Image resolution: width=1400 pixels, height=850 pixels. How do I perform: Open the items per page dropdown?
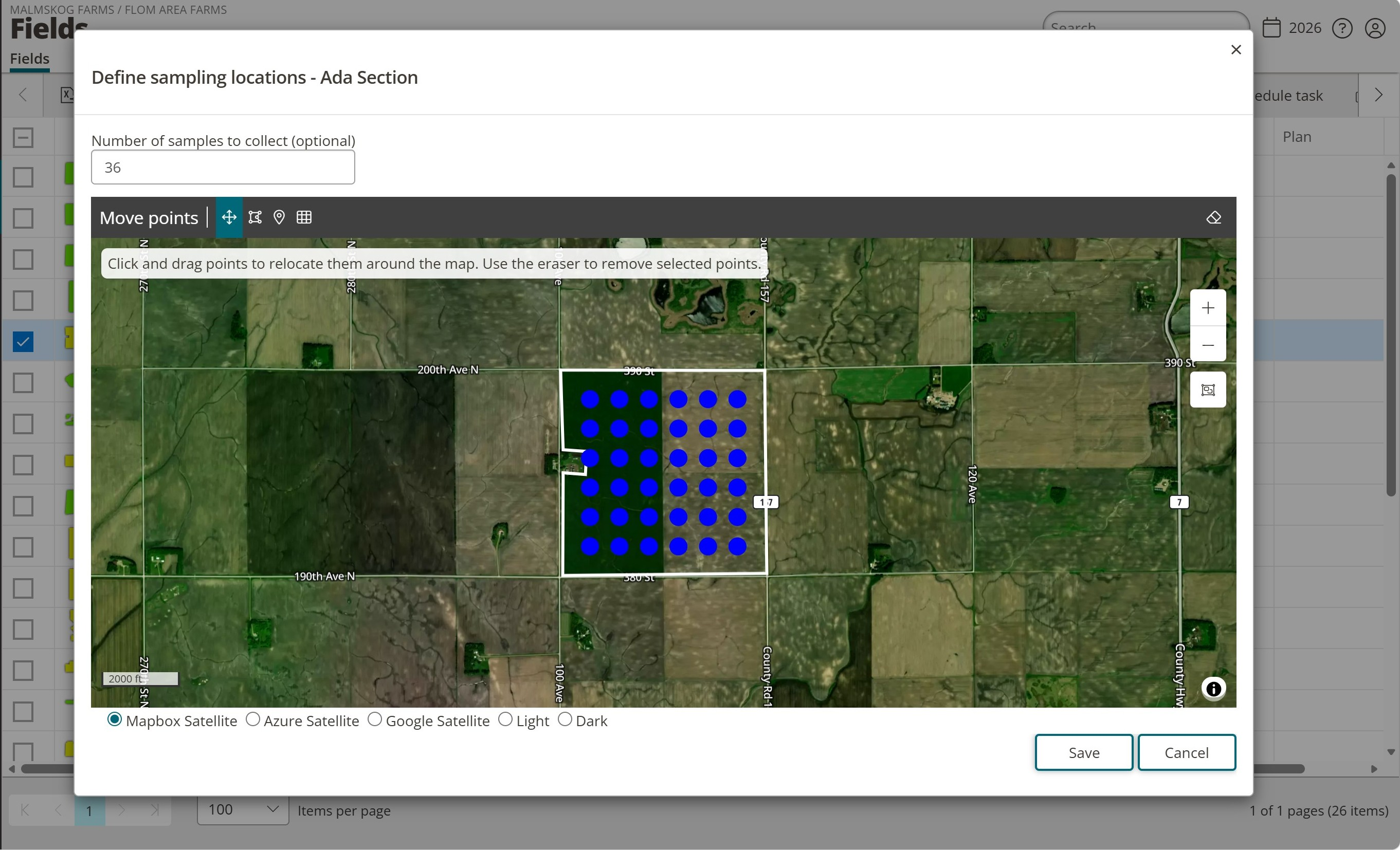coord(243,810)
